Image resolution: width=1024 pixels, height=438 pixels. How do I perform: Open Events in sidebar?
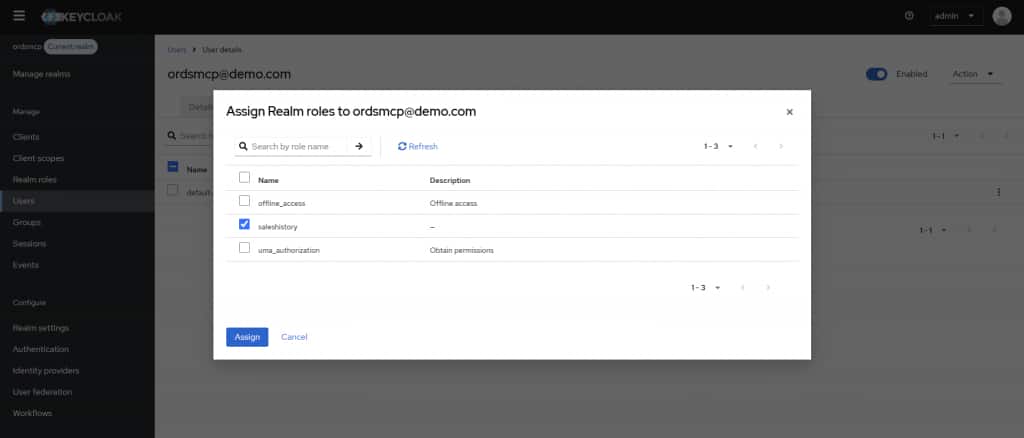pos(25,265)
